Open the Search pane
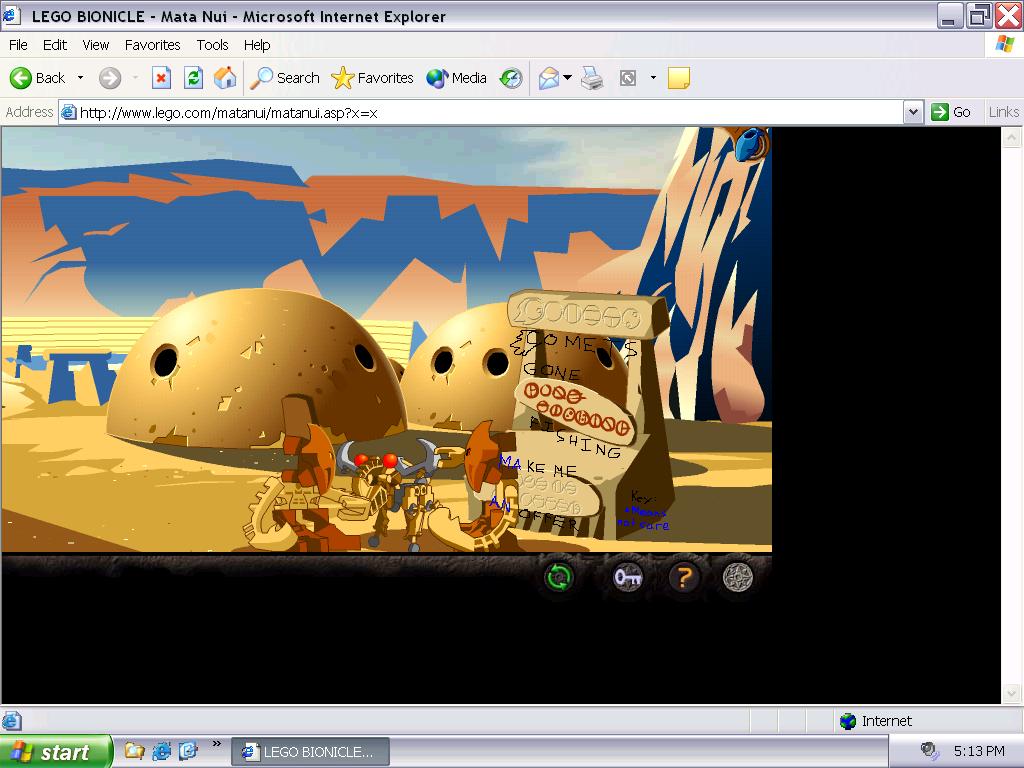 tap(285, 78)
